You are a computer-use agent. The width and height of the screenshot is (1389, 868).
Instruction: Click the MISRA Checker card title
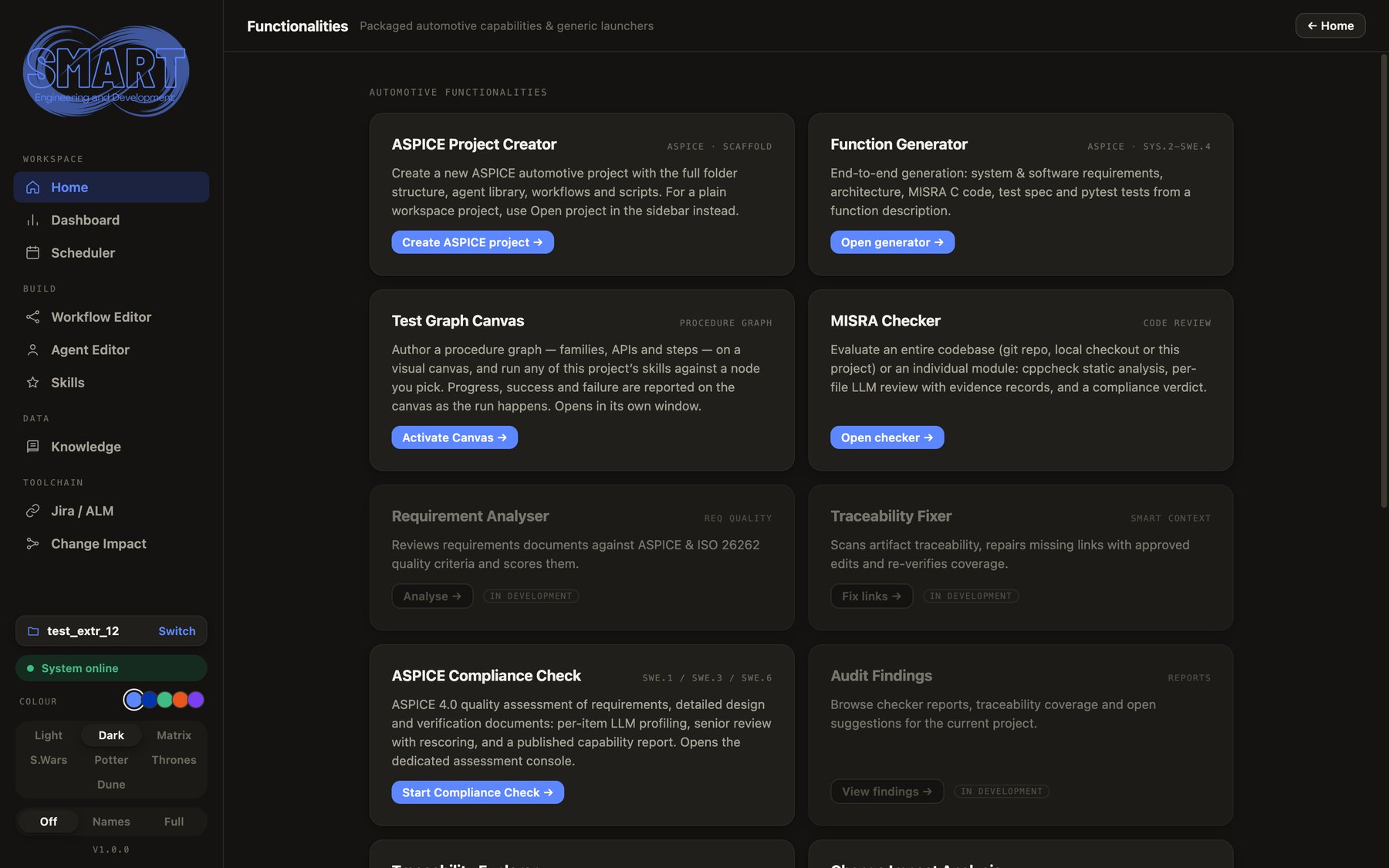pyautogui.click(x=885, y=321)
